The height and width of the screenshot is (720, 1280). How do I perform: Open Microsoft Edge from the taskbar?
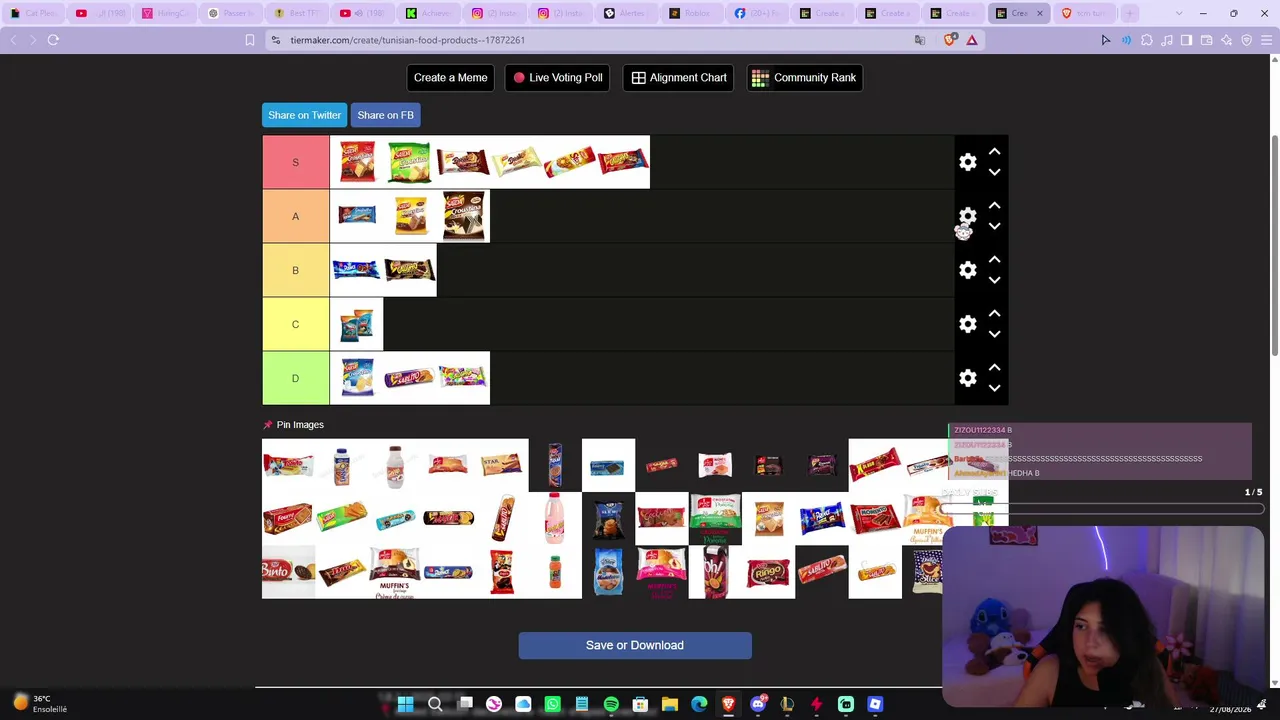point(699,705)
